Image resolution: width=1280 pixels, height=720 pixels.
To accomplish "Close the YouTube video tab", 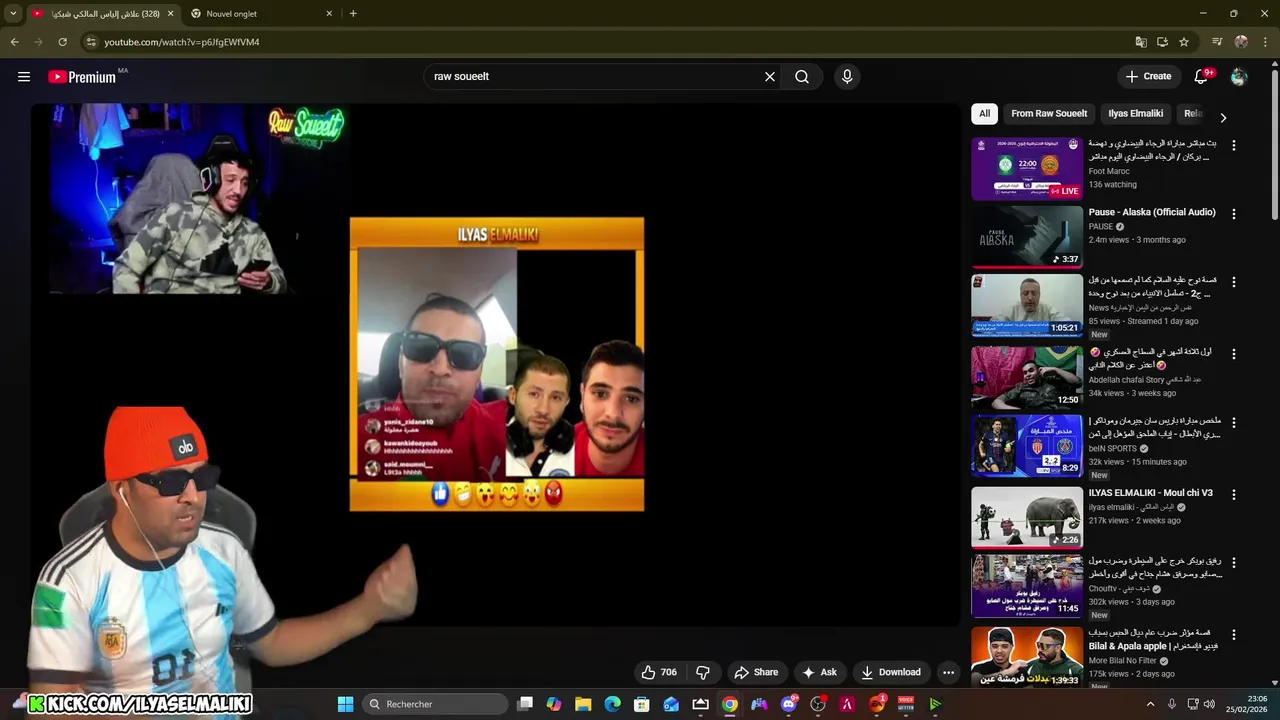I will [170, 14].
